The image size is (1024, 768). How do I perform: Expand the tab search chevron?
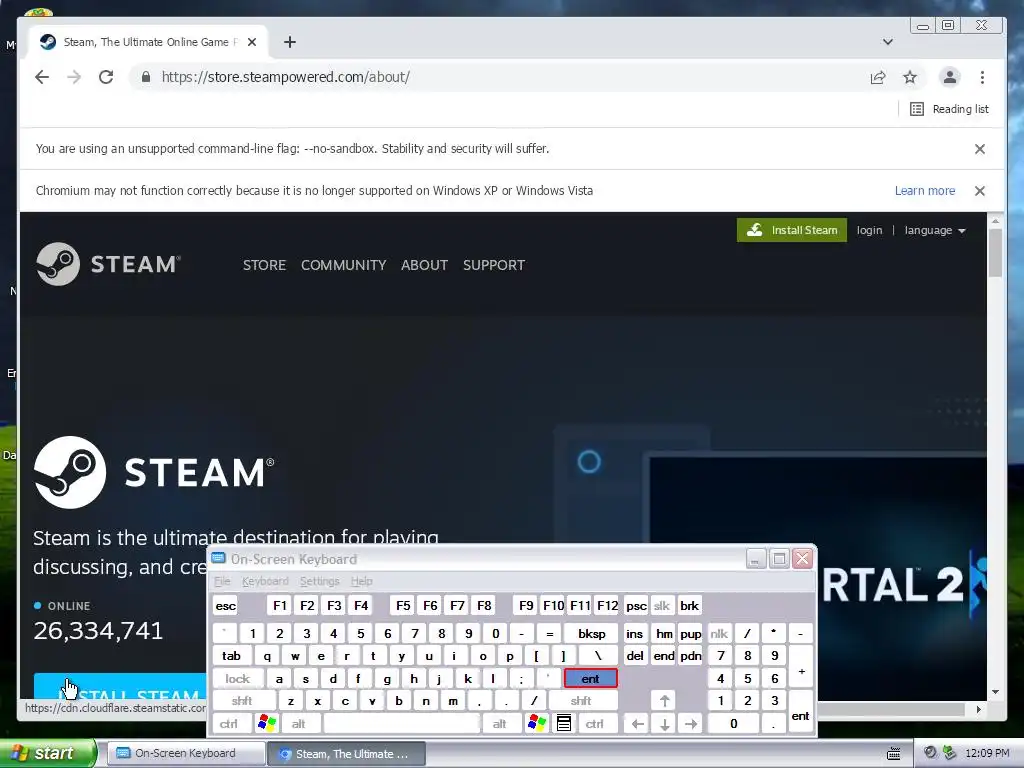(888, 42)
